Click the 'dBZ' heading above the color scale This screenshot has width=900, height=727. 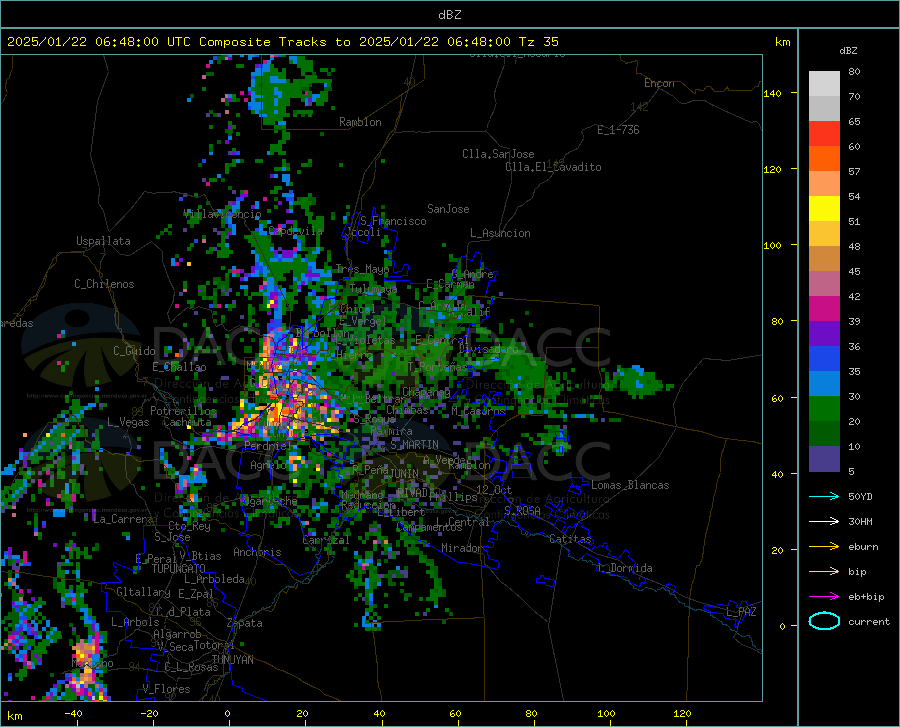pos(848,50)
